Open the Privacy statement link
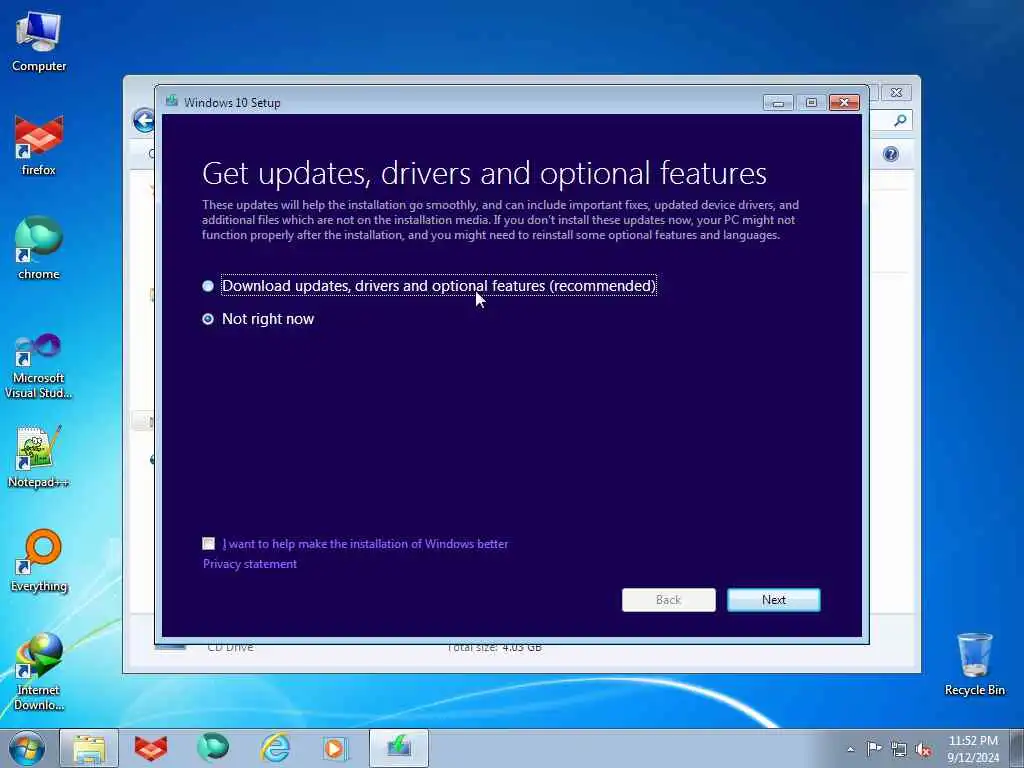1024x768 pixels. [249, 564]
